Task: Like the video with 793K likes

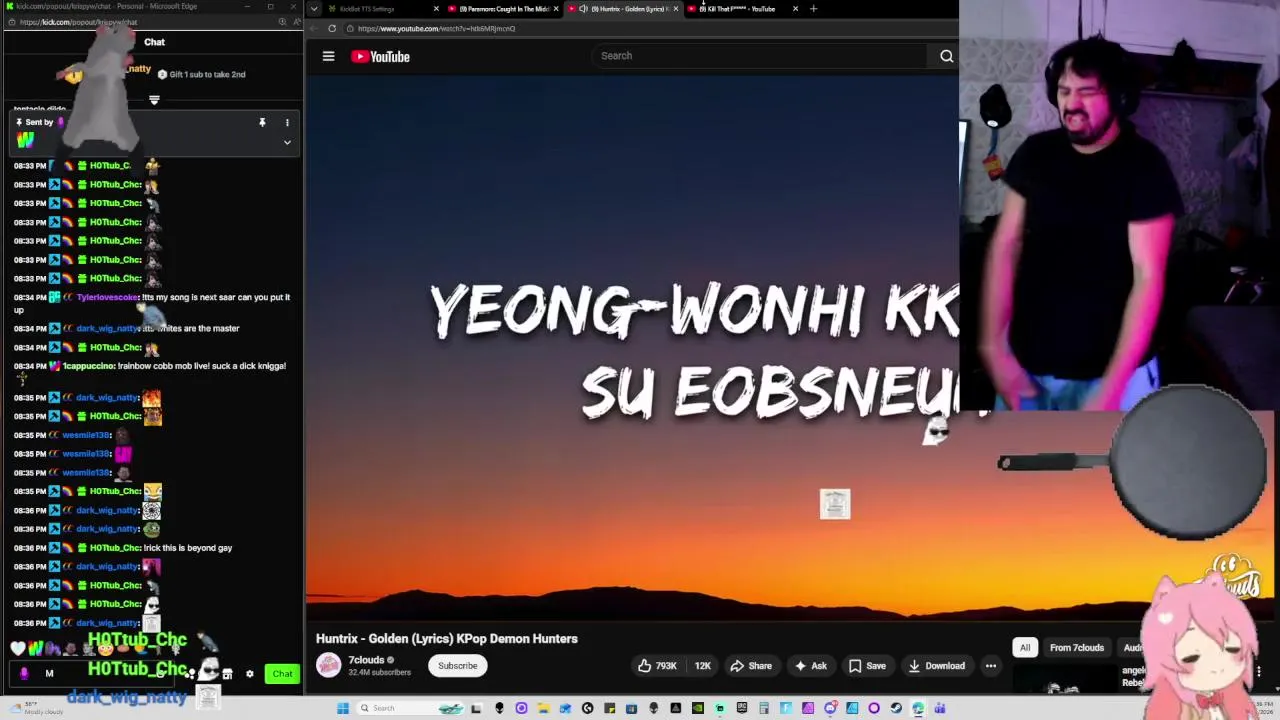Action: click(x=657, y=666)
